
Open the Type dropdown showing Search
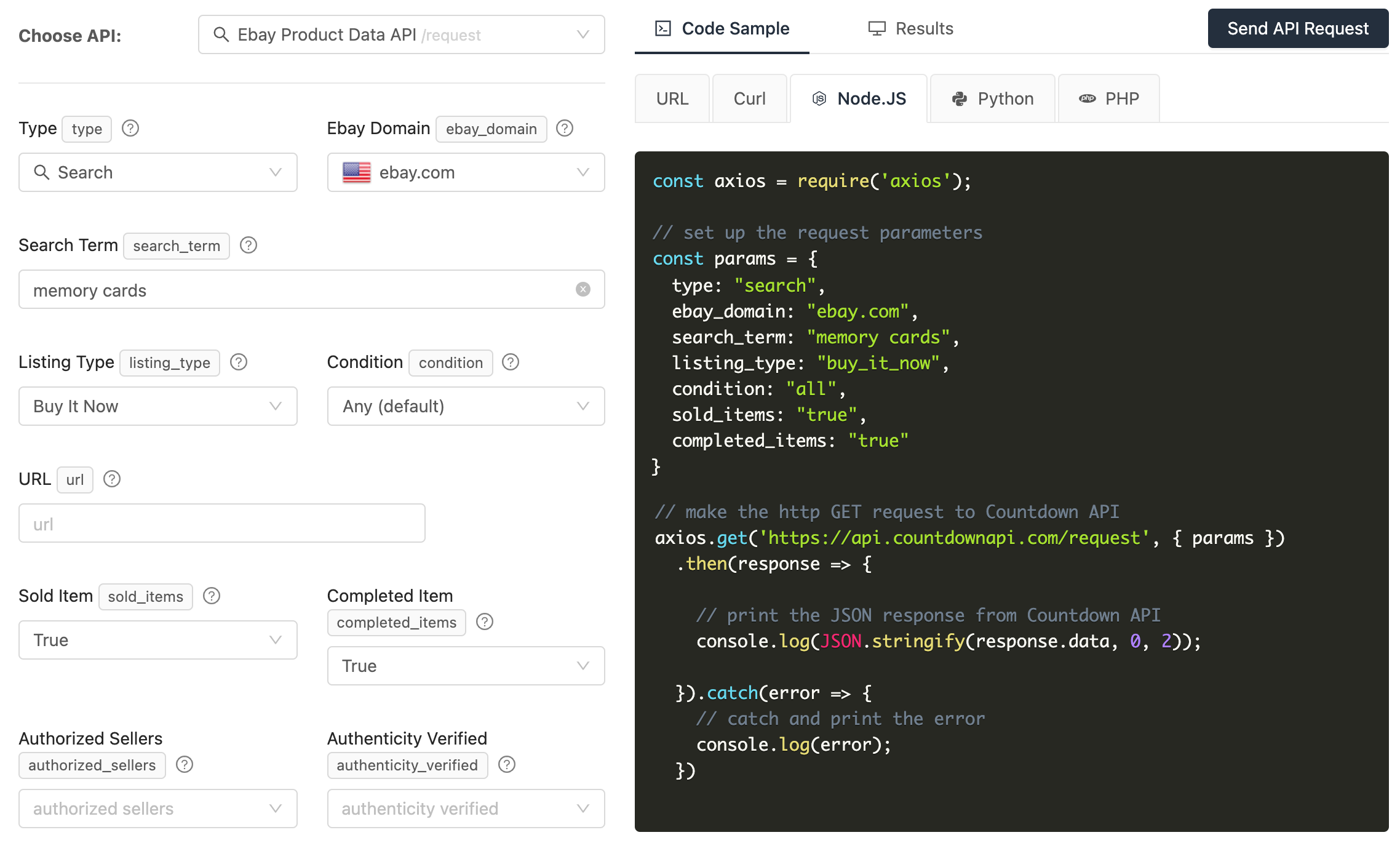pyautogui.click(x=158, y=172)
